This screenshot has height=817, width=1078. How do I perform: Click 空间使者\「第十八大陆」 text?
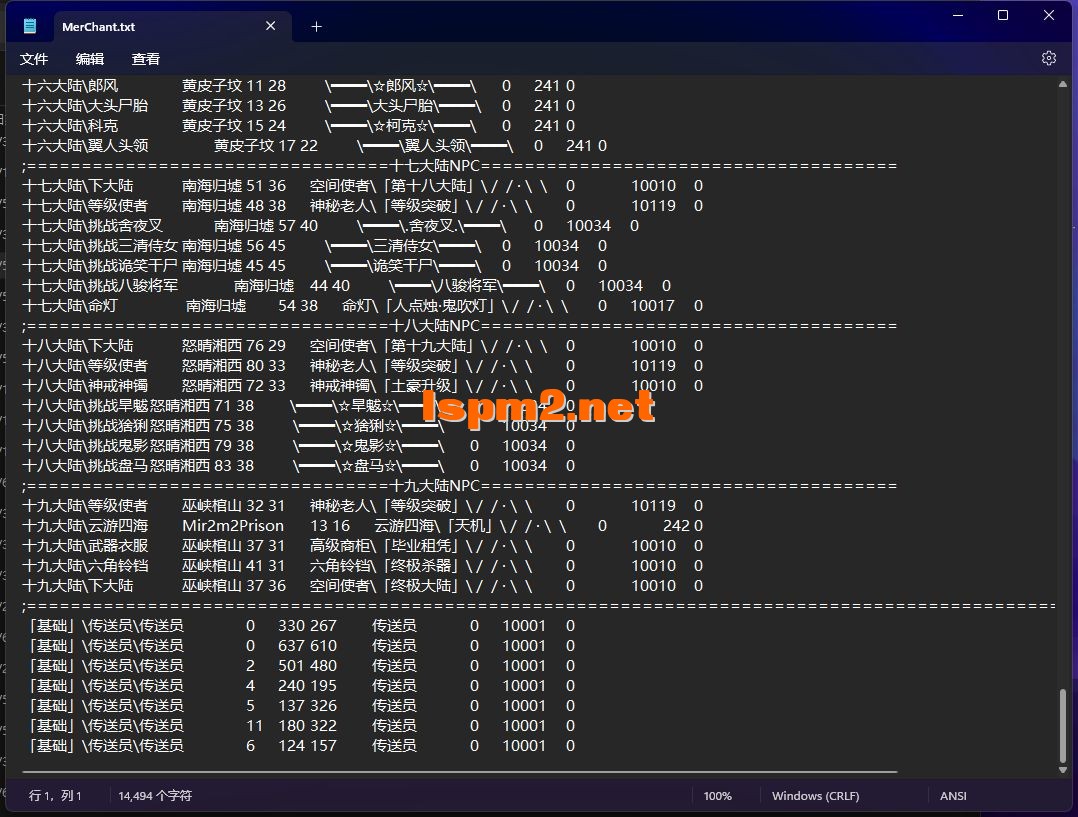click(393, 186)
